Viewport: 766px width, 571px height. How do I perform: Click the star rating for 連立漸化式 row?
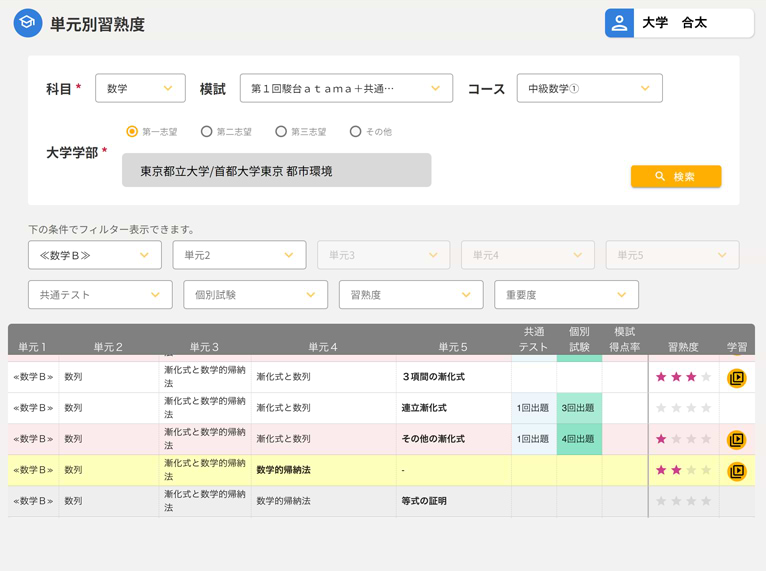coord(683,408)
